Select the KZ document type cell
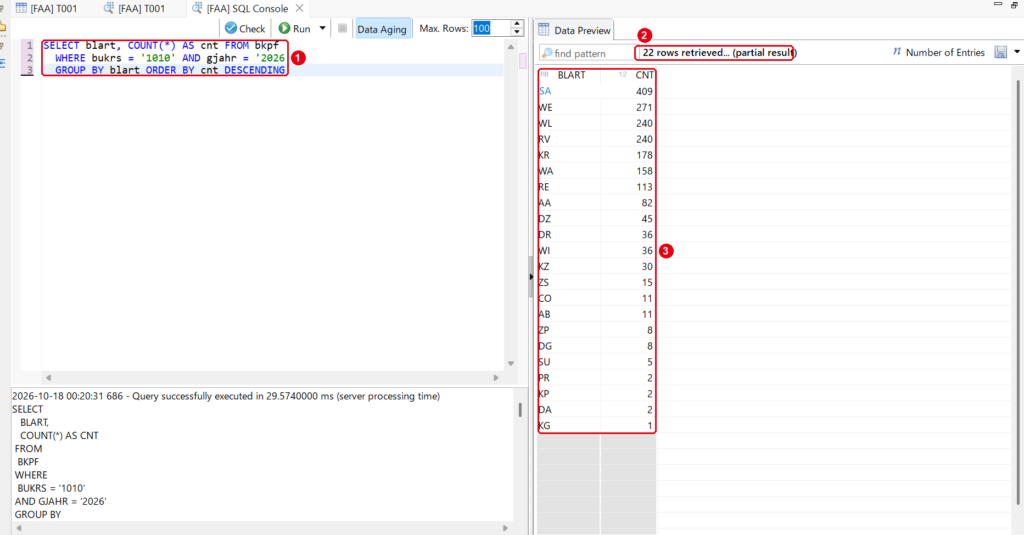Screen dimensions: 1024x535 (x=569, y=267)
